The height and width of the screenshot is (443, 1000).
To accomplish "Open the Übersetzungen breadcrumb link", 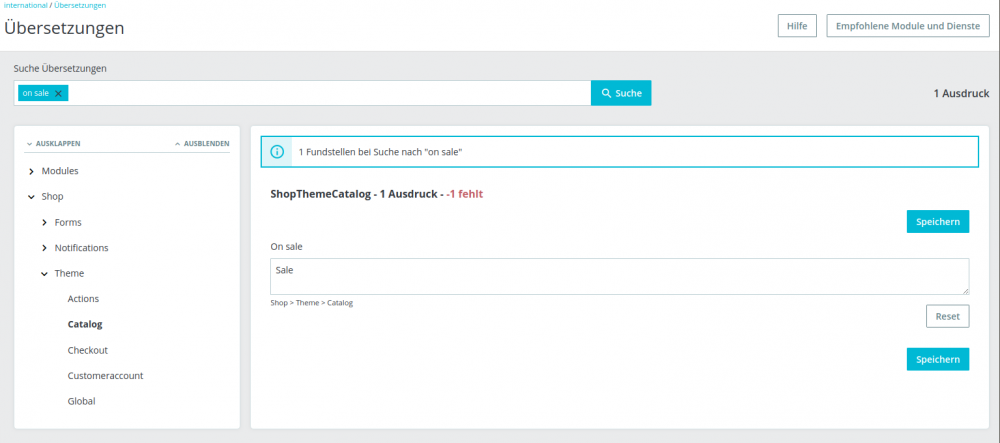I will tap(80, 5).
